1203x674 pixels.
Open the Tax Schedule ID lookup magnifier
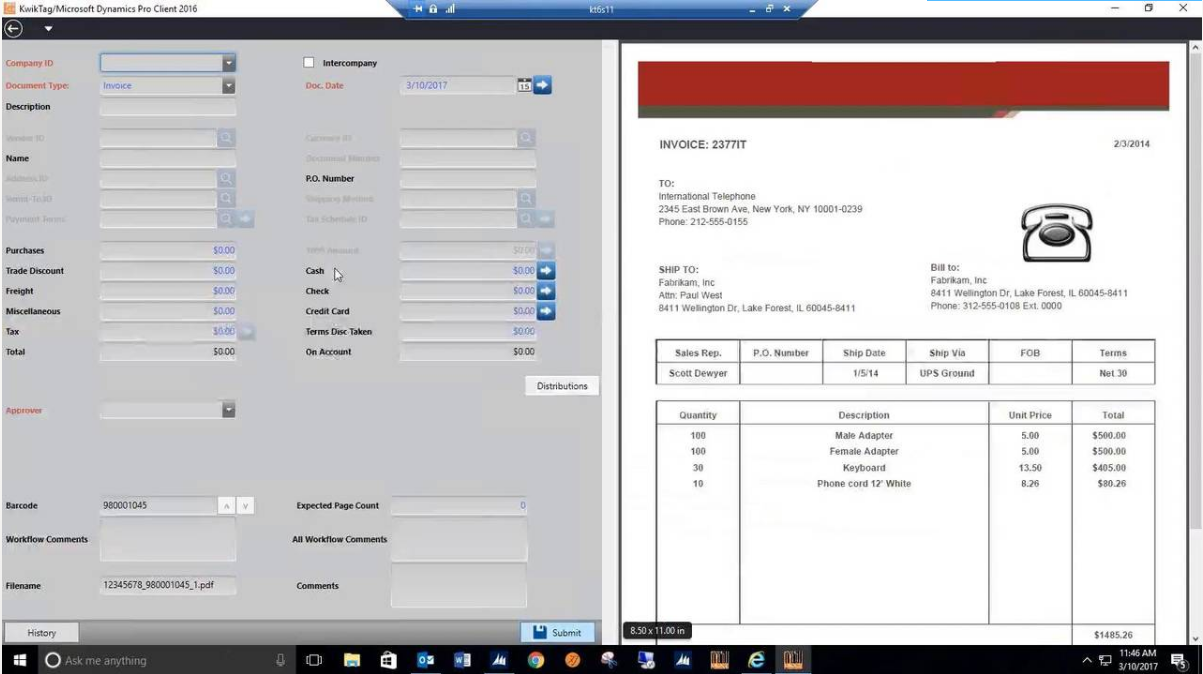[526, 219]
